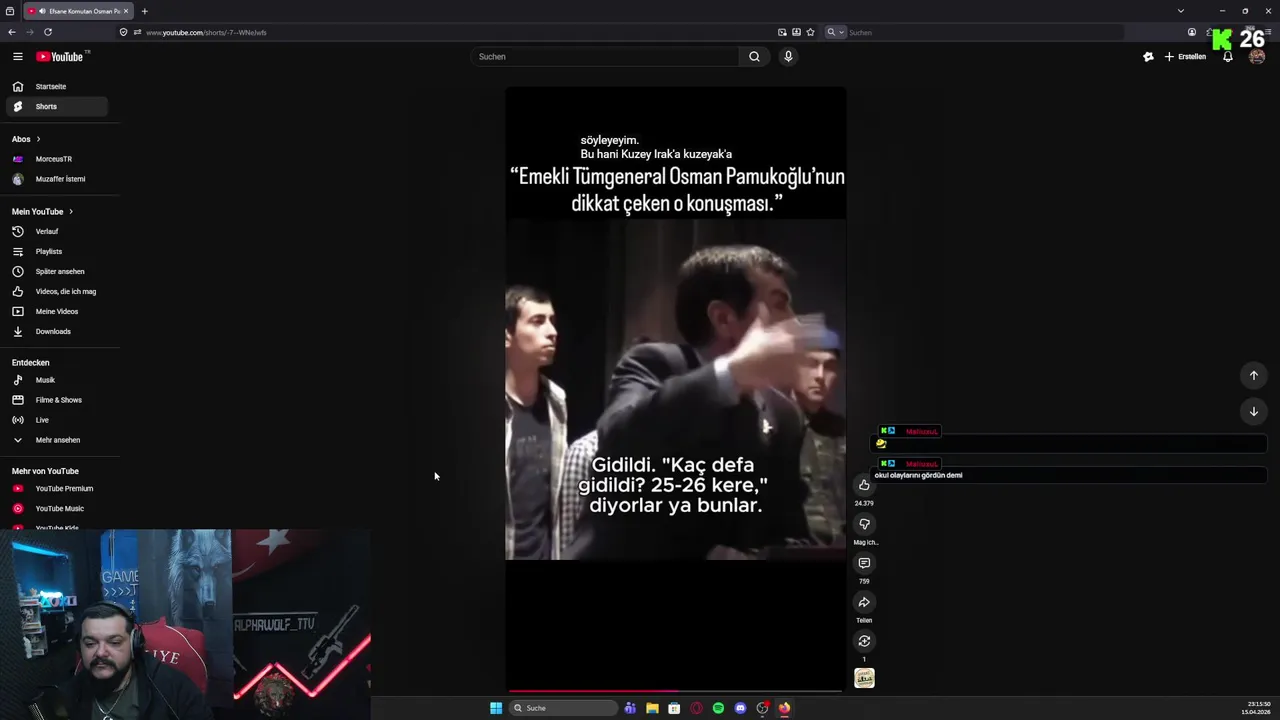Open Firefox from the taskbar
This screenshot has height=720, width=1280.
coord(784,708)
